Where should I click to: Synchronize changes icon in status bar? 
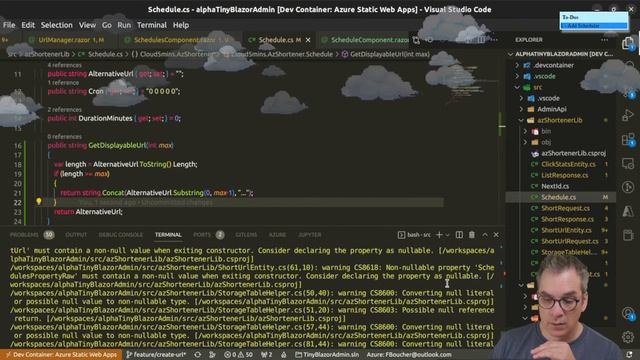click(x=198, y=355)
